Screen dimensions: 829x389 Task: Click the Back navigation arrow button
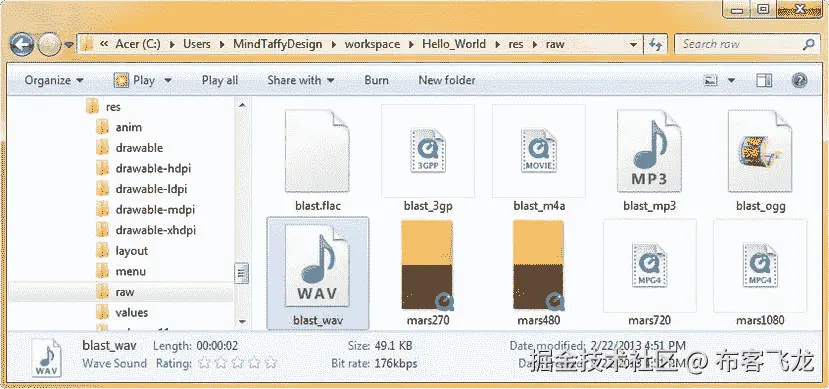[22, 45]
